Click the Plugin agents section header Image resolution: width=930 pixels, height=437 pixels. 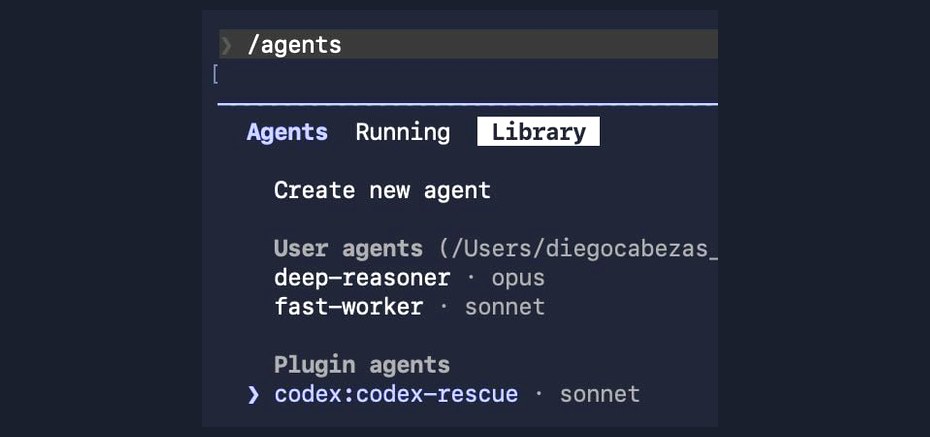(x=362, y=365)
